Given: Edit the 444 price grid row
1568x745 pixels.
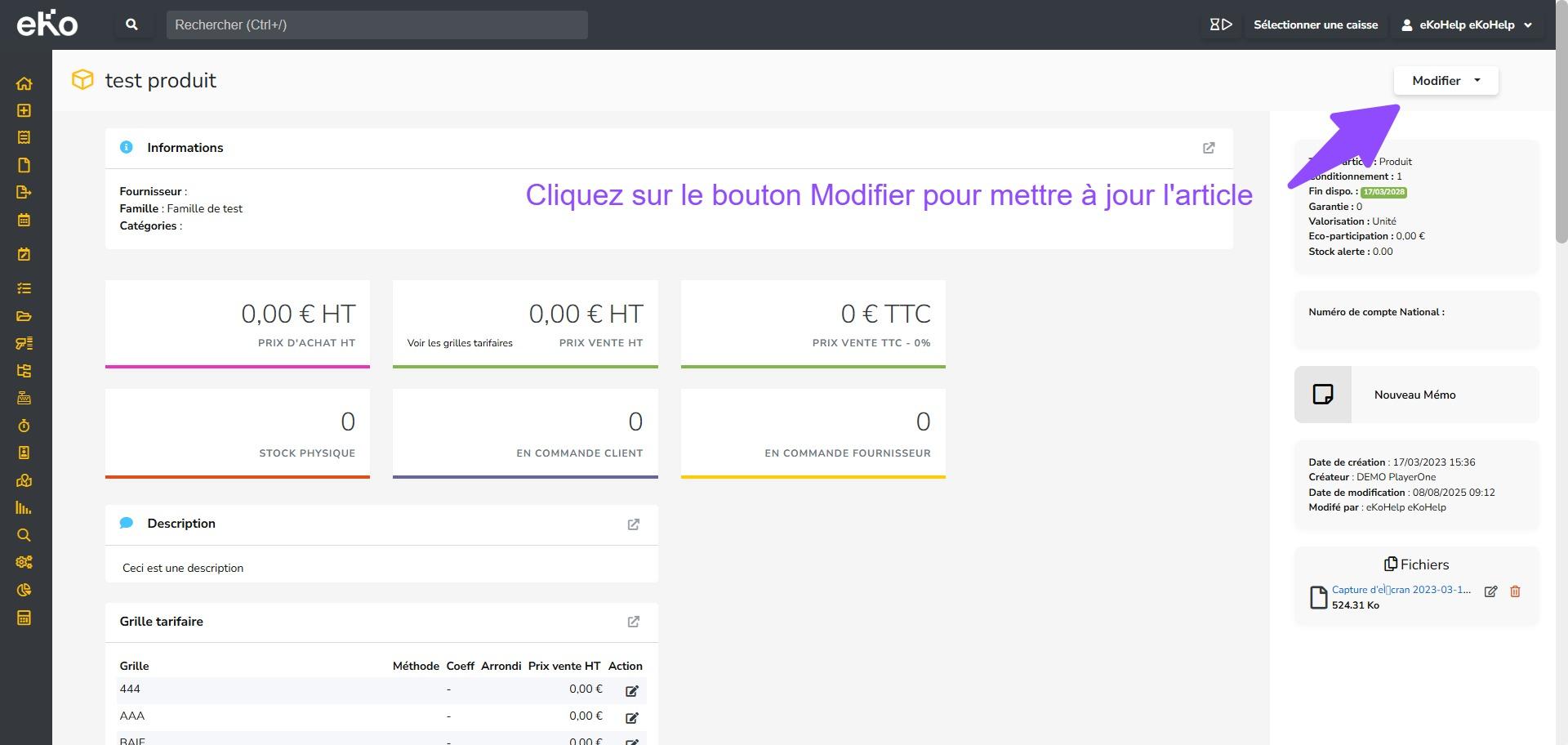Looking at the screenshot, I should pos(631,691).
